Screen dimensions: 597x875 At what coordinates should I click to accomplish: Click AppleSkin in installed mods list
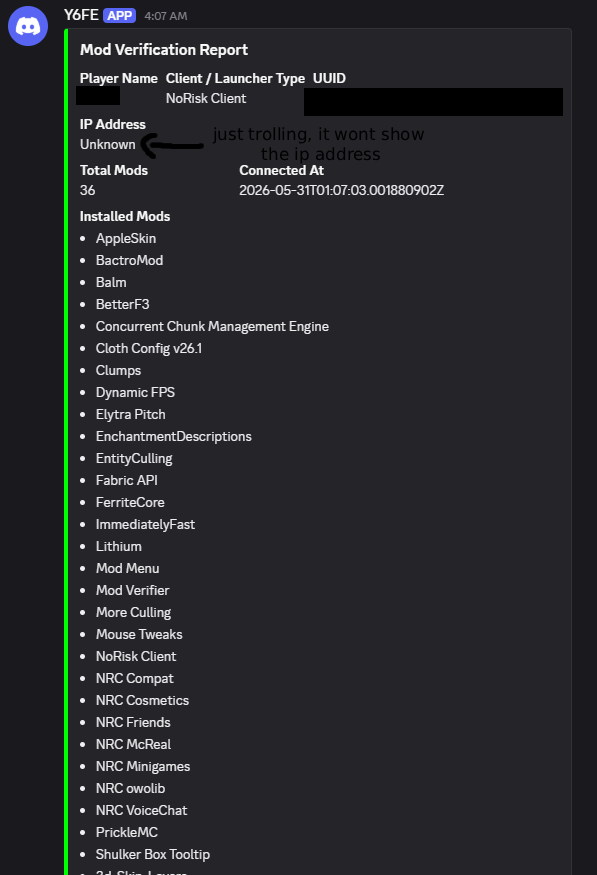[x=126, y=238]
